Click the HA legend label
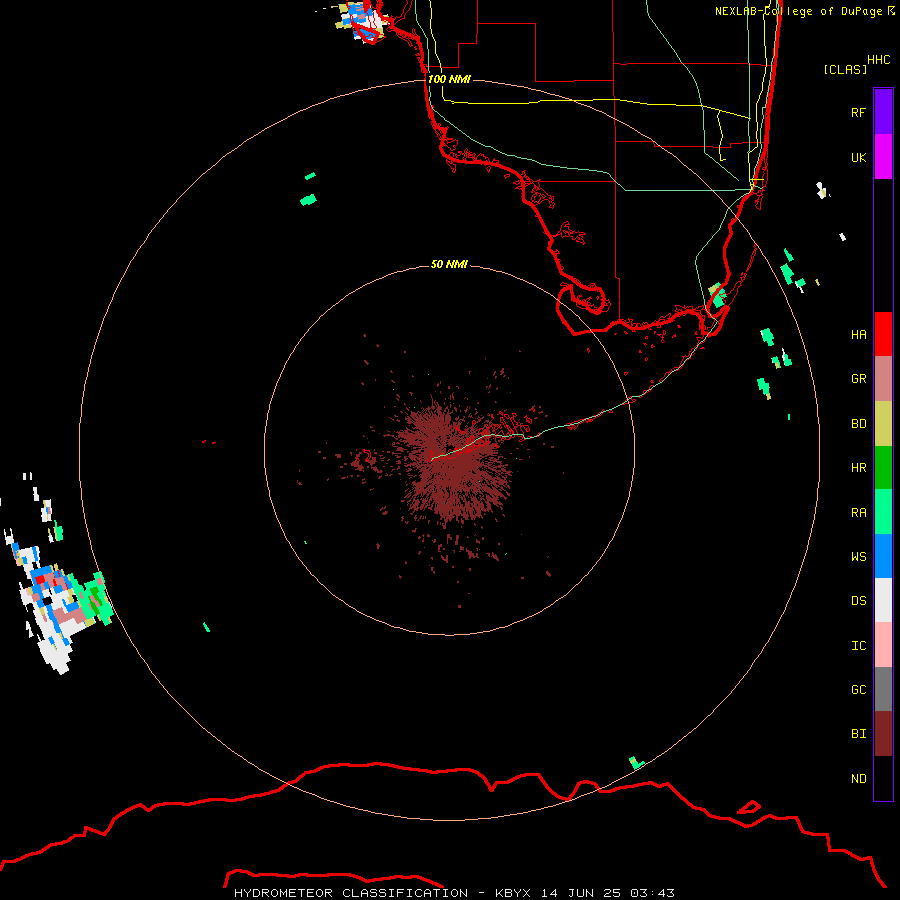This screenshot has height=900, width=900. [858, 334]
